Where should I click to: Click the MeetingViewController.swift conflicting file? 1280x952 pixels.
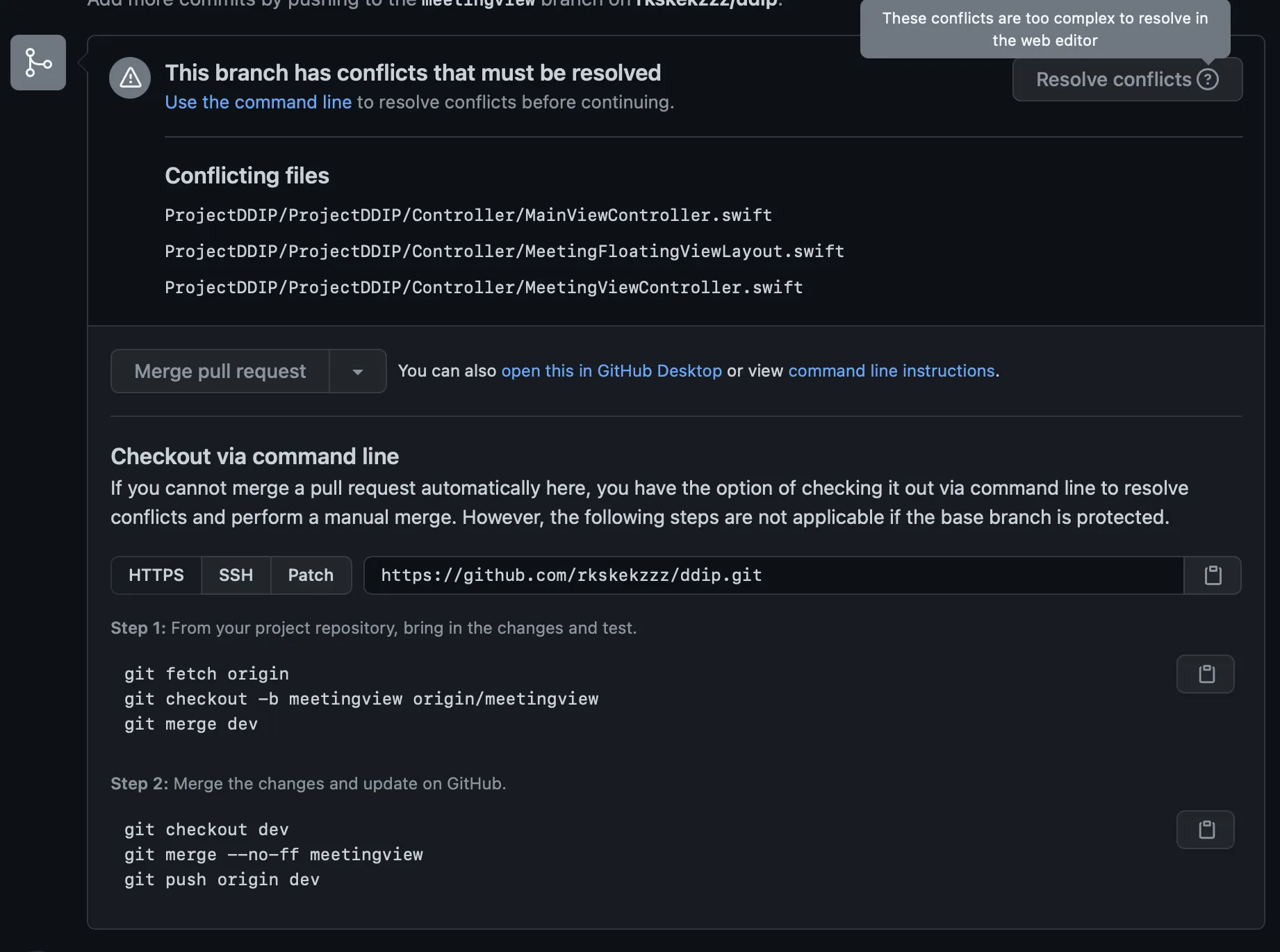point(483,288)
